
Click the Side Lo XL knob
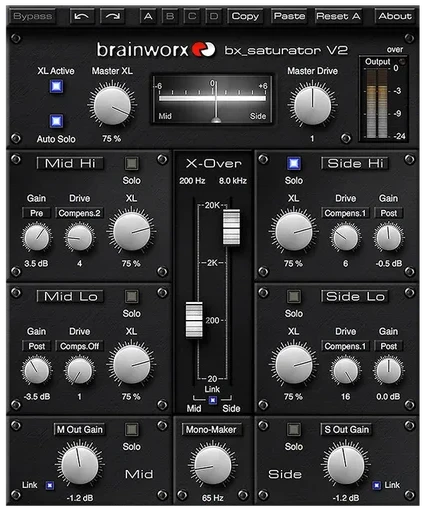294,365
